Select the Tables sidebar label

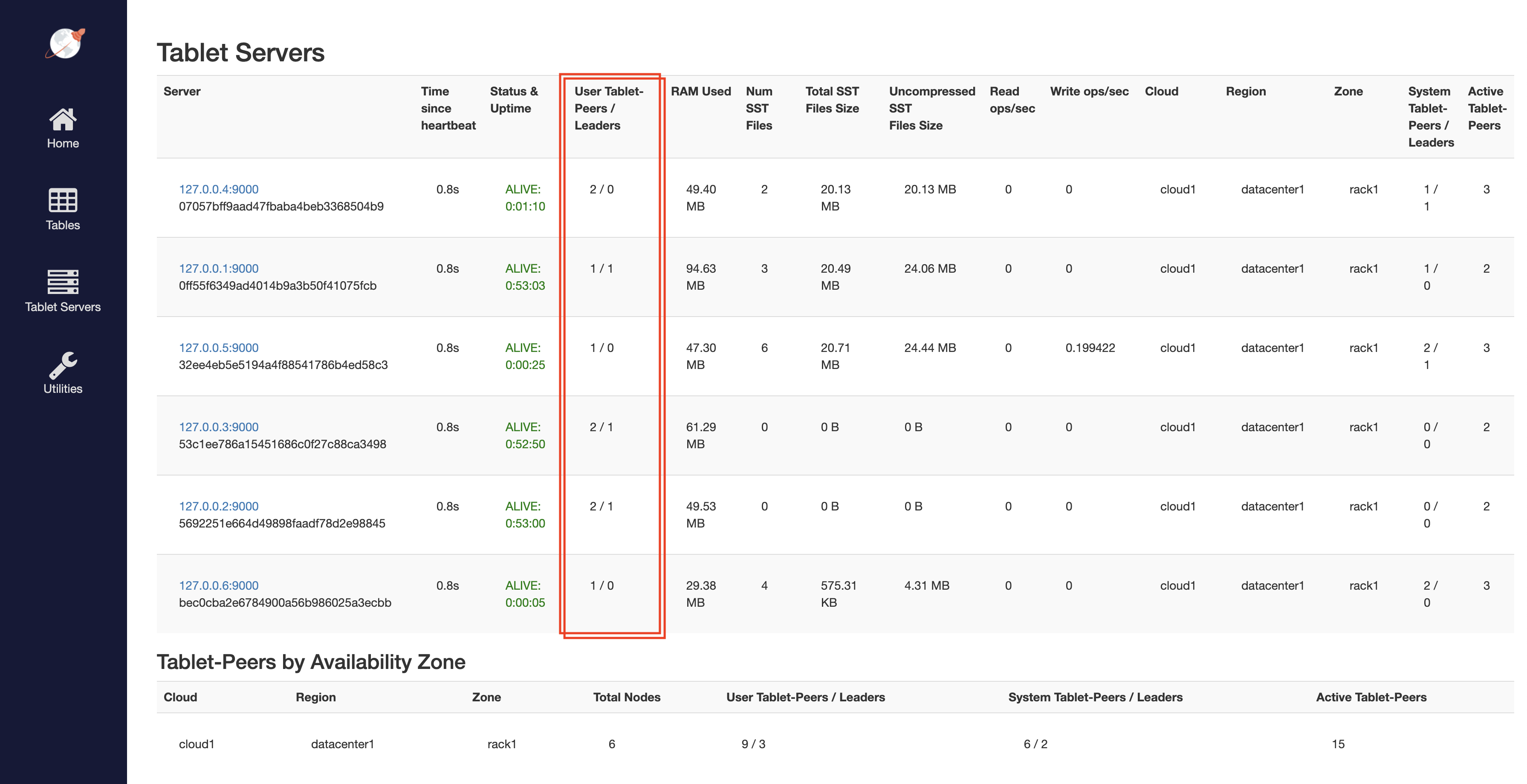point(63,225)
